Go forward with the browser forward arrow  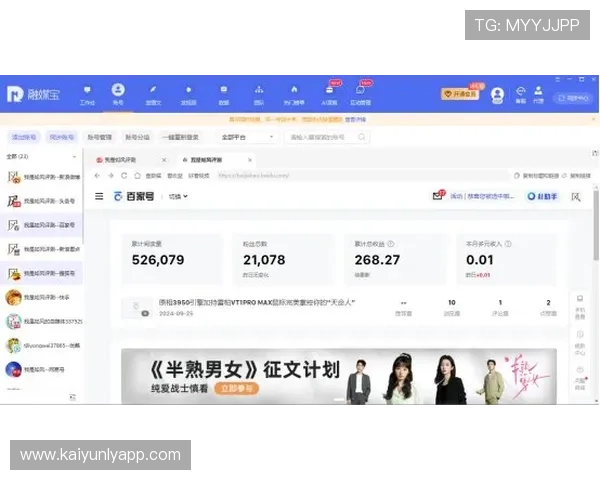[x=111, y=176]
